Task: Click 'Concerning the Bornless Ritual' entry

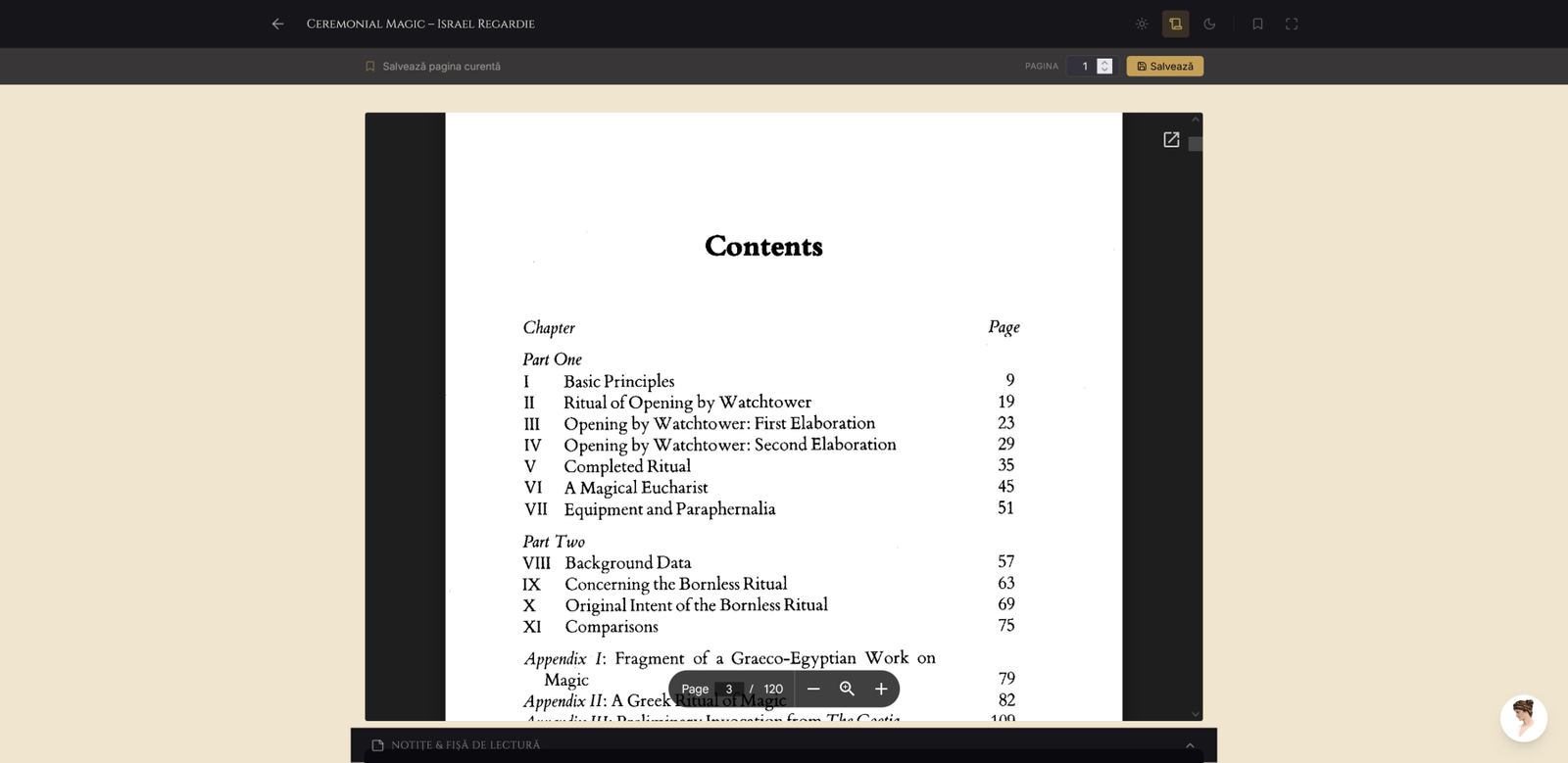Action: [676, 585]
